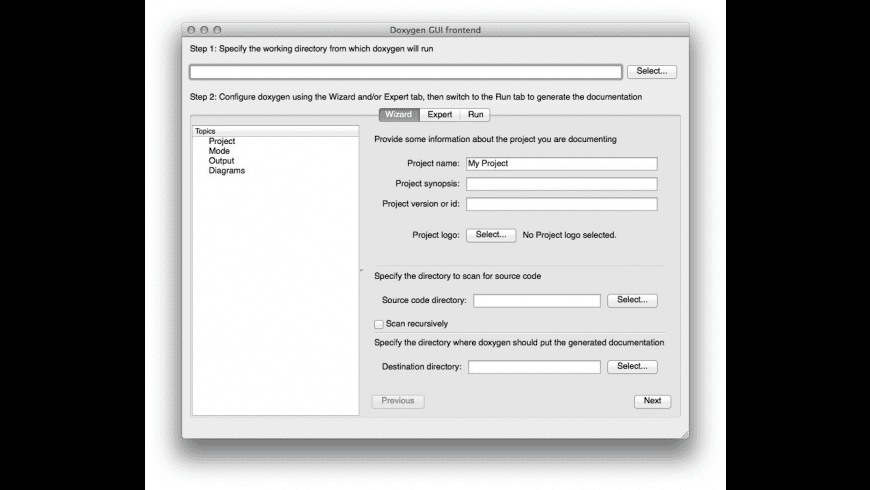Viewport: 870px width, 490px height.
Task: Click the Project name field
Action: [x=562, y=164]
